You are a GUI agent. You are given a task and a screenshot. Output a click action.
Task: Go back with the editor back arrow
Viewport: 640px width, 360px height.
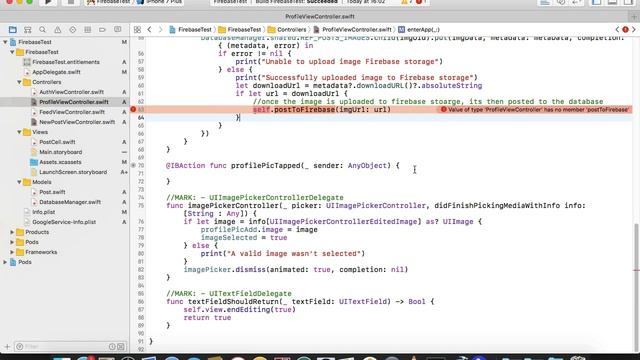149,29
